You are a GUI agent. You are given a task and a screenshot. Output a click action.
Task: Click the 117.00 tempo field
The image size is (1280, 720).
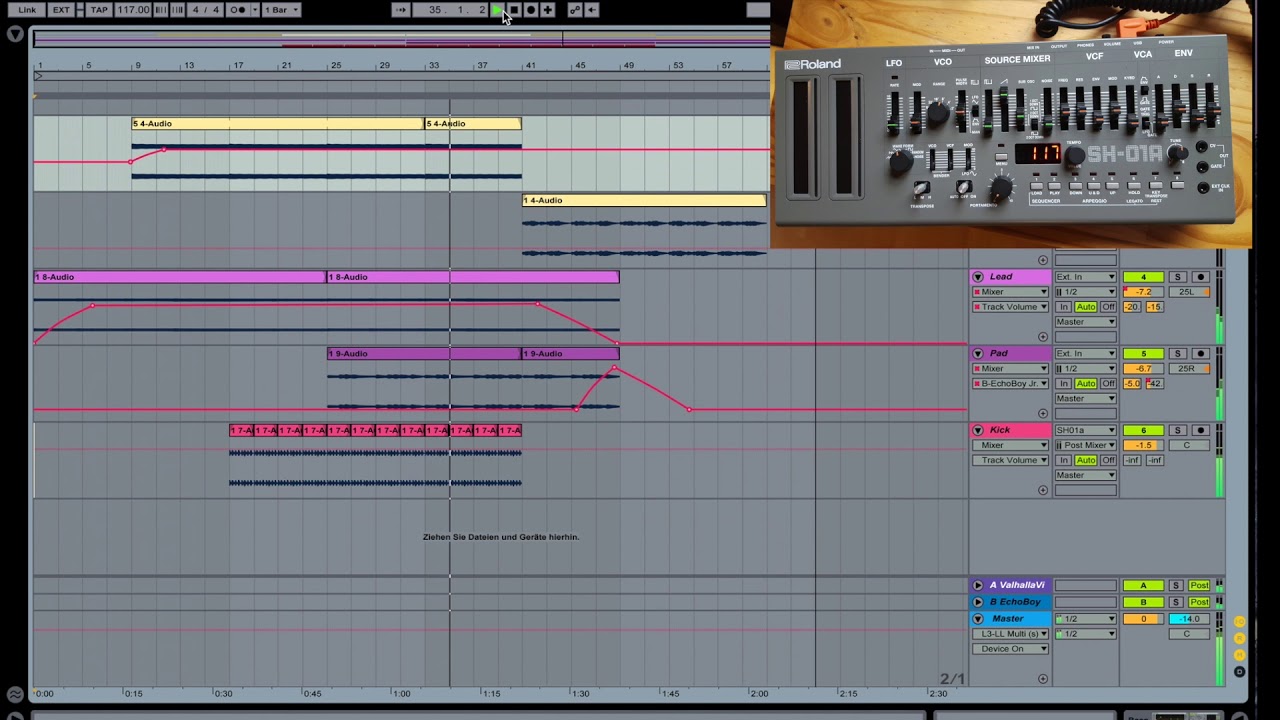pyautogui.click(x=133, y=10)
